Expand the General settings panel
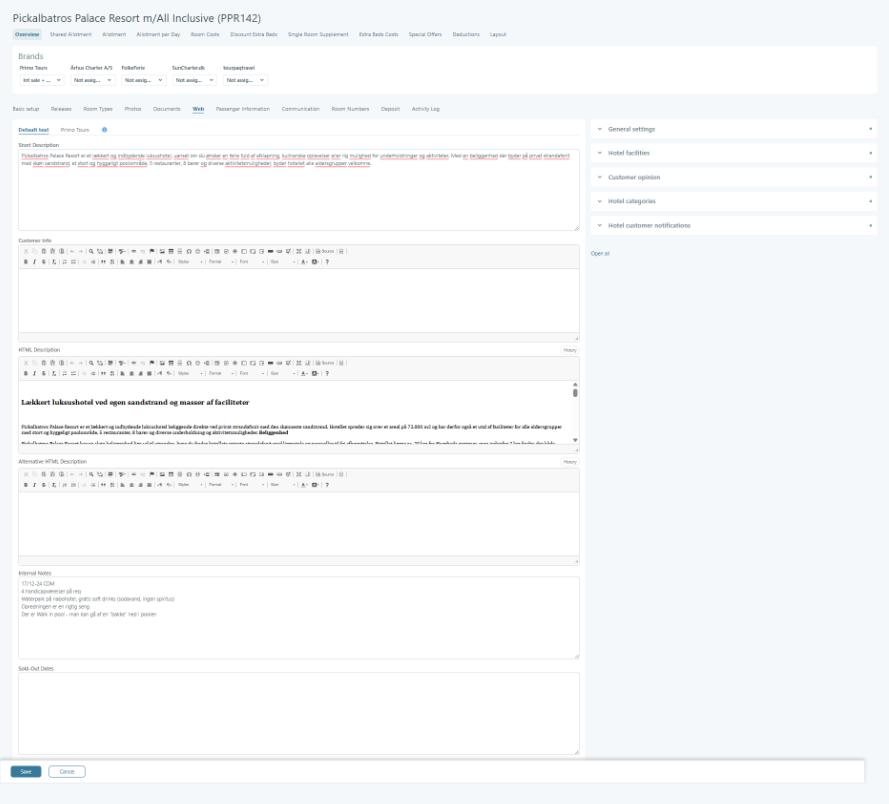 pyautogui.click(x=733, y=129)
